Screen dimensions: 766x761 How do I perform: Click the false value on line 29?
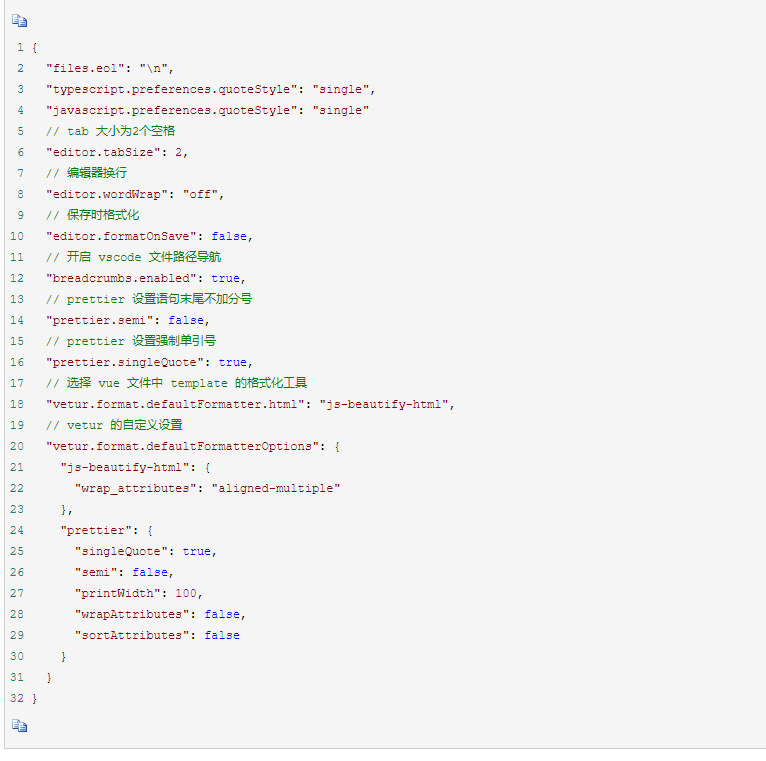point(222,635)
